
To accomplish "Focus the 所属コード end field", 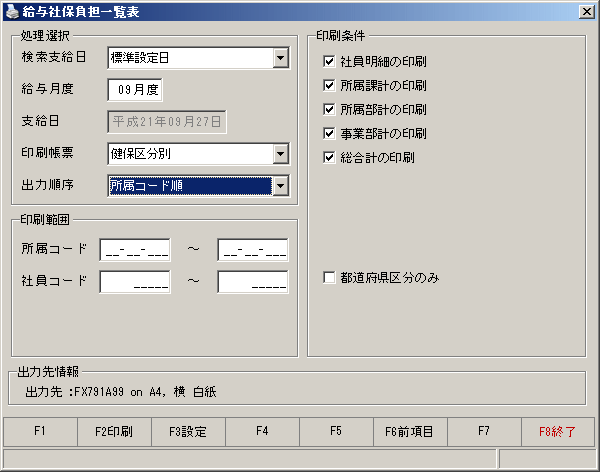I will tap(253, 250).
